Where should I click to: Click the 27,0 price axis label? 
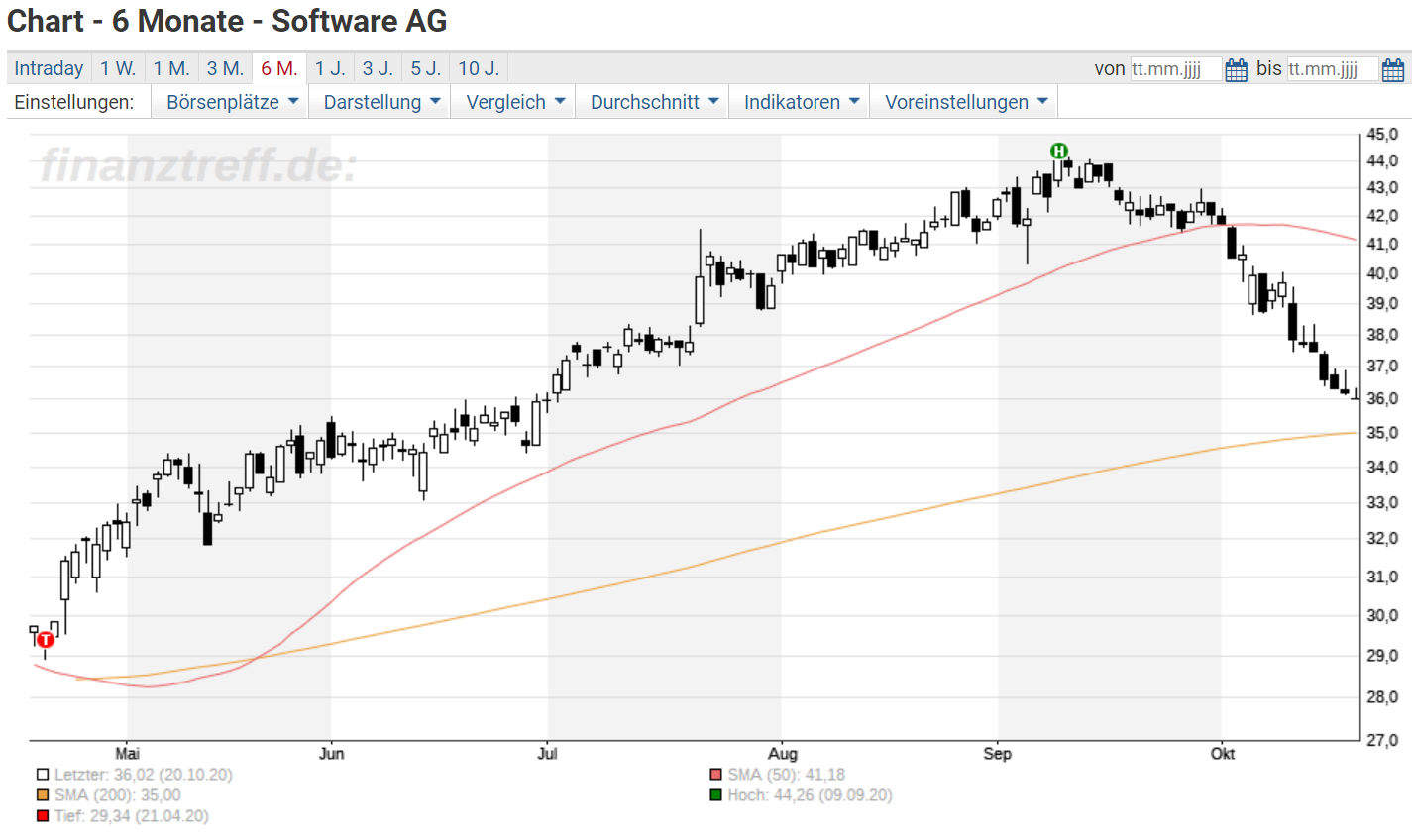(1382, 740)
